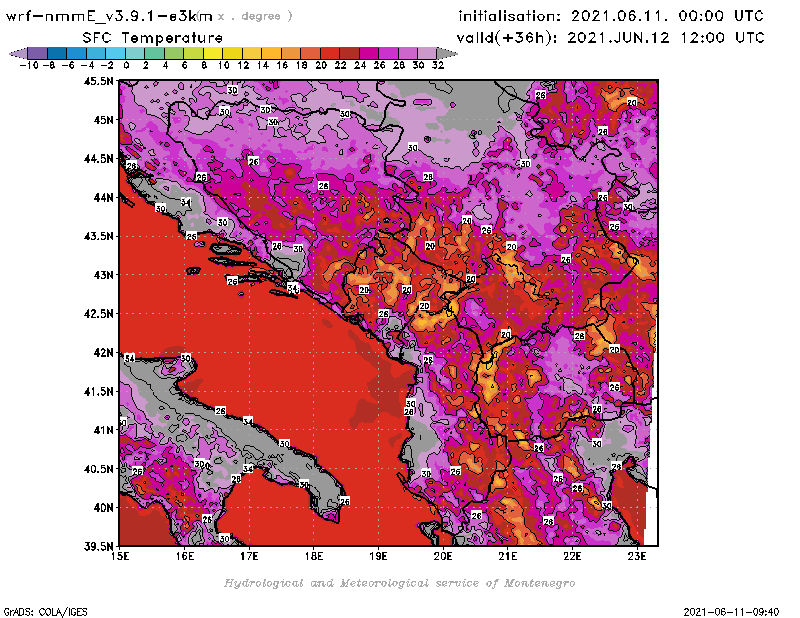Pick the yellow legend swatch between 8 and 10
The height and width of the screenshot is (618, 800).
pyautogui.click(x=213, y=53)
